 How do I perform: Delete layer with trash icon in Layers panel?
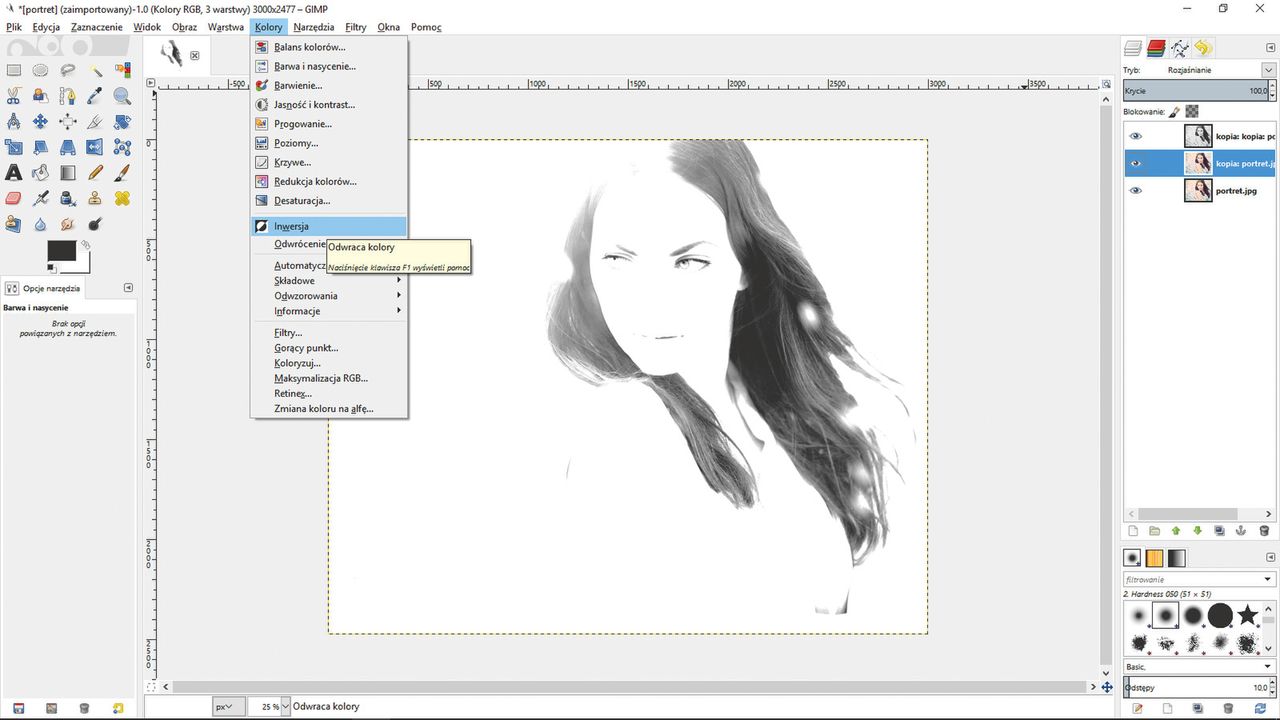1264,531
